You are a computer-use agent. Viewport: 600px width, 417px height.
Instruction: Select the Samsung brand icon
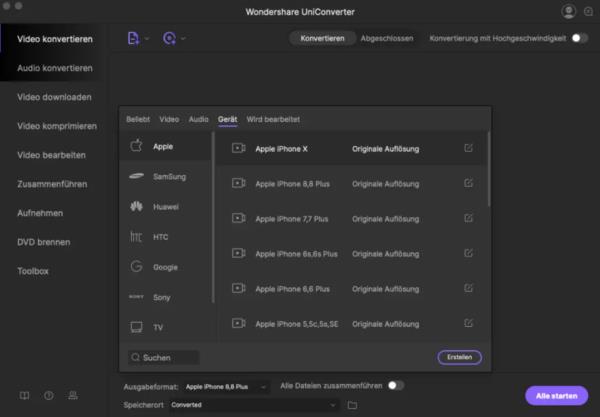pos(136,176)
